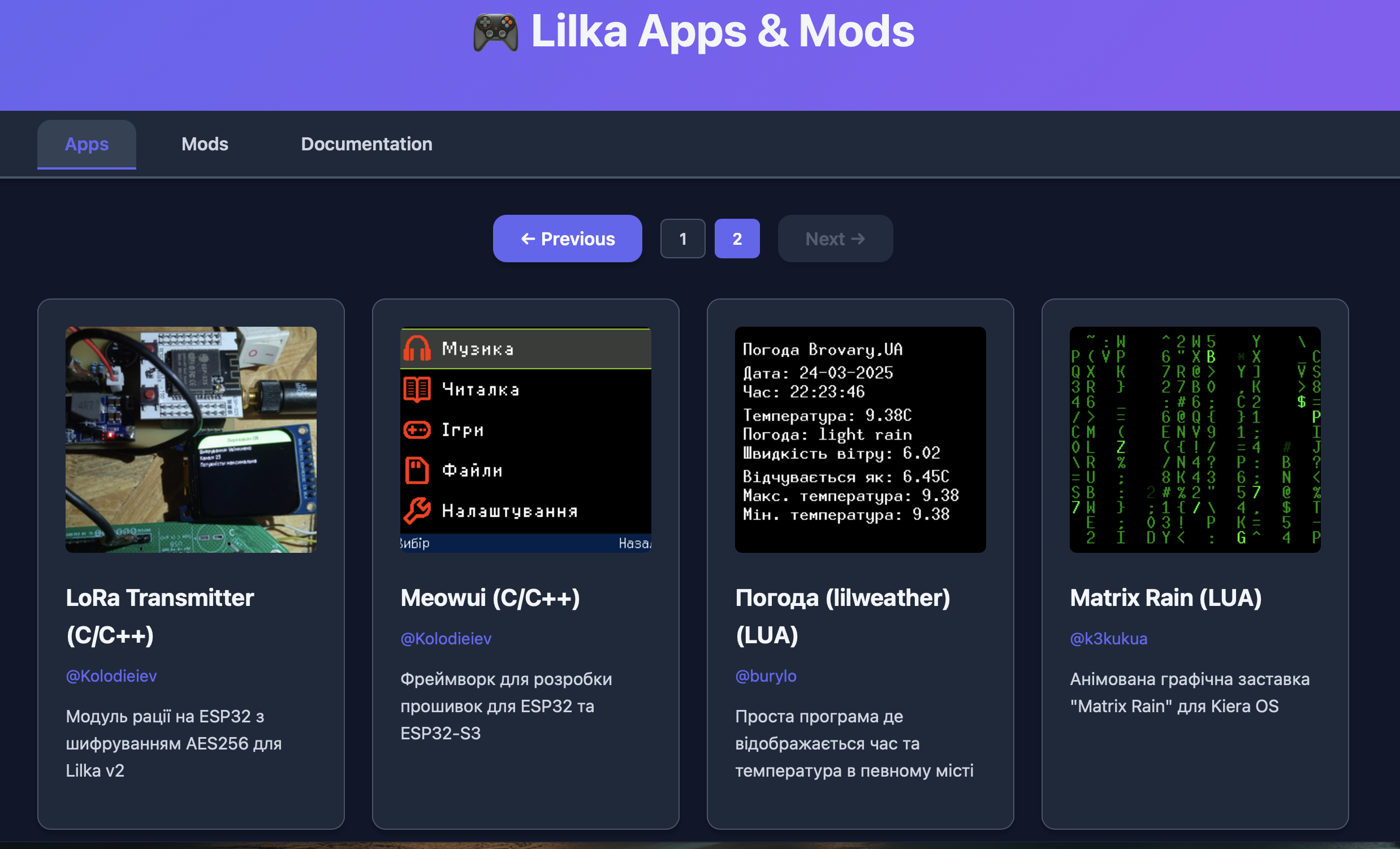
Task: Open the Documentation tab
Action: pos(366,144)
